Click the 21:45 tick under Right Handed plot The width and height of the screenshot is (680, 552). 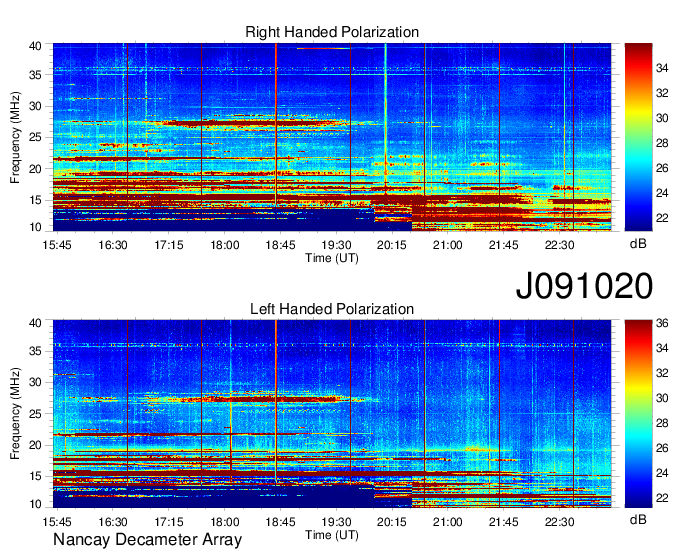click(x=503, y=245)
